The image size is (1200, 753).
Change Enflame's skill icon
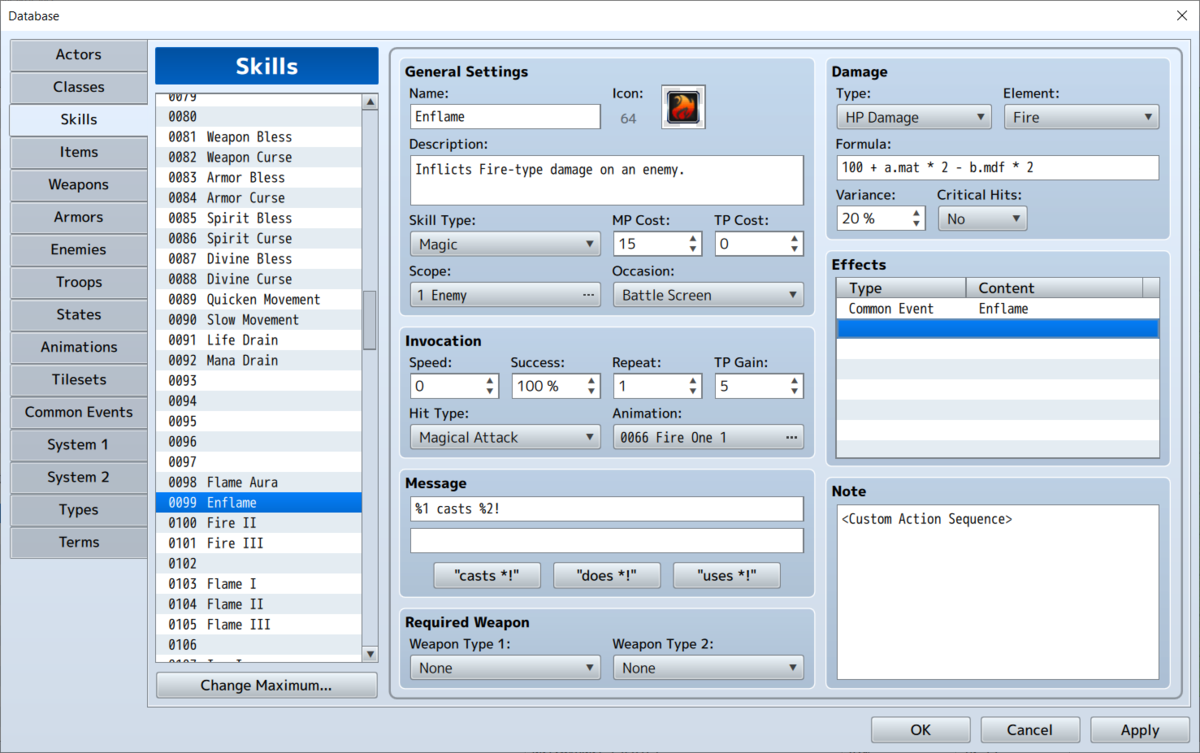click(x=683, y=106)
